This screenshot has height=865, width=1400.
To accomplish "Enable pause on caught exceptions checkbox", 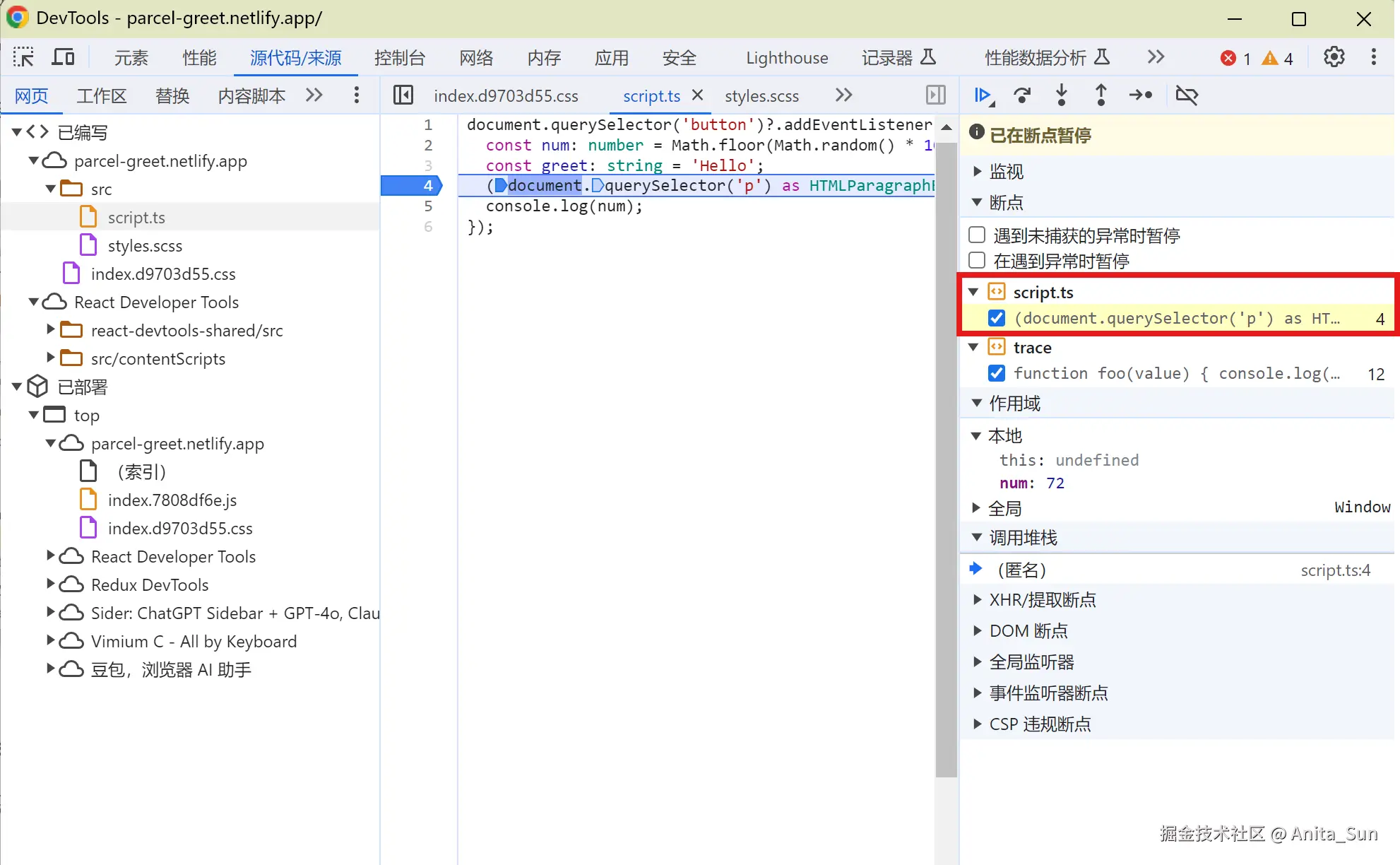I will [x=977, y=261].
